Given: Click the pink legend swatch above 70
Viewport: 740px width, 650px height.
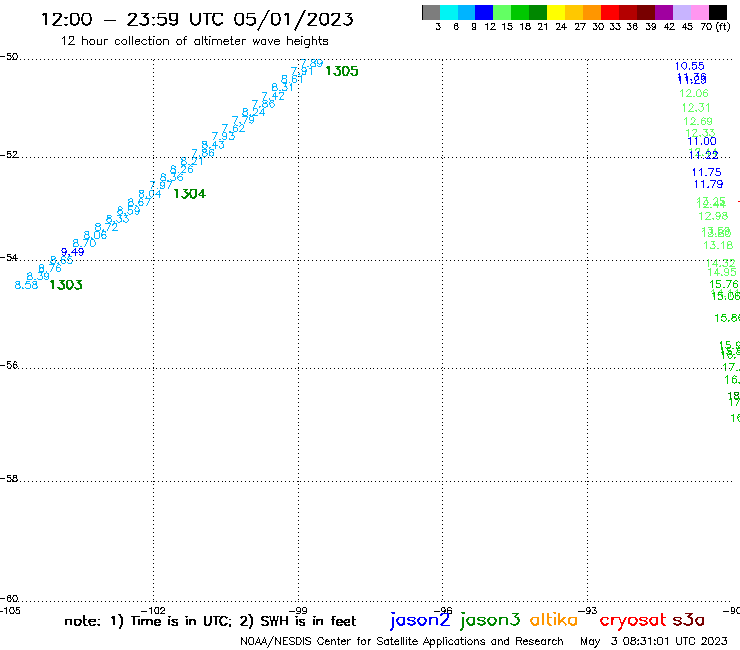Looking at the screenshot, I should click(699, 12).
